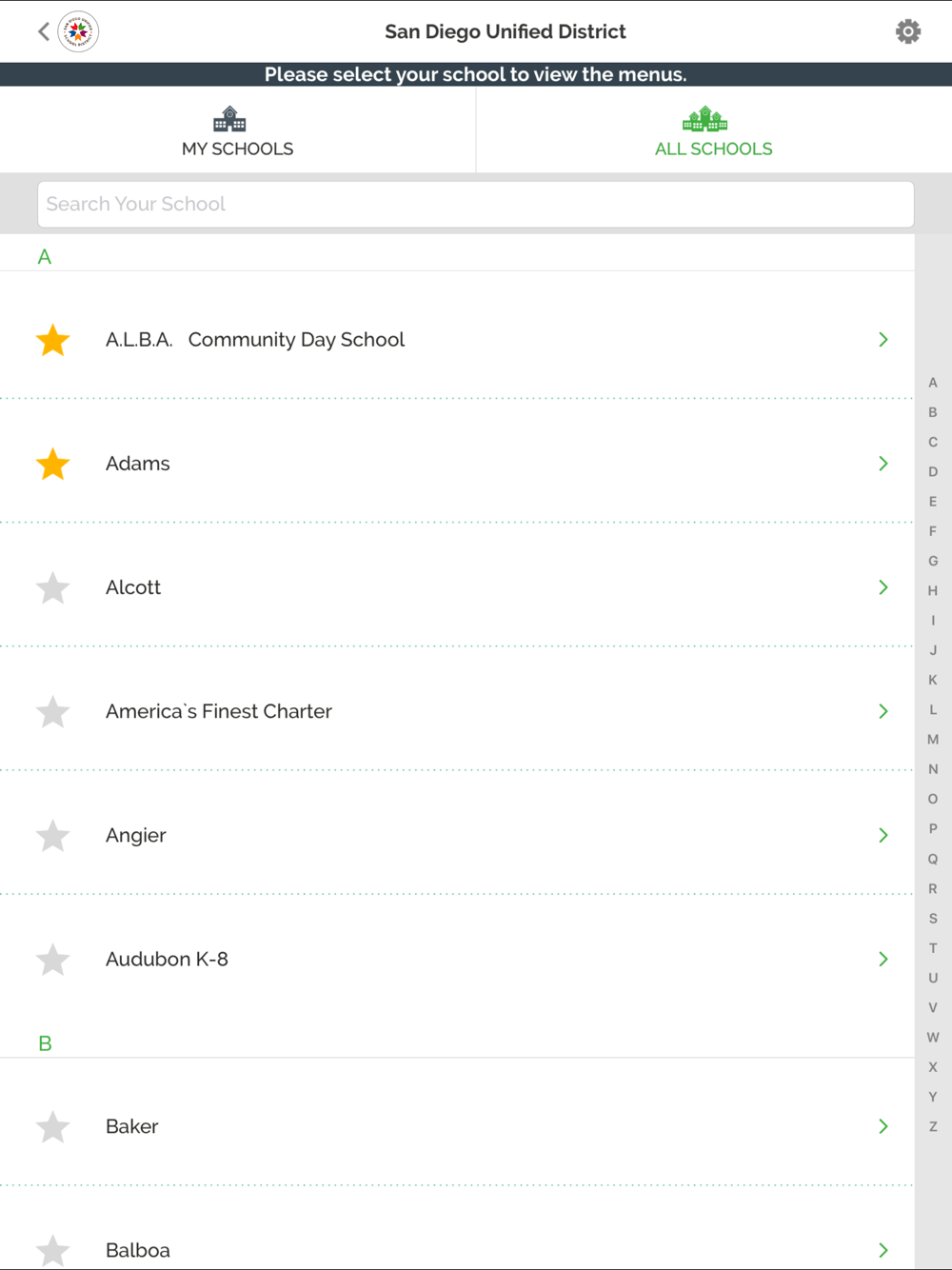952x1270 pixels.
Task: Favorite Angier with star
Action: 53,835
